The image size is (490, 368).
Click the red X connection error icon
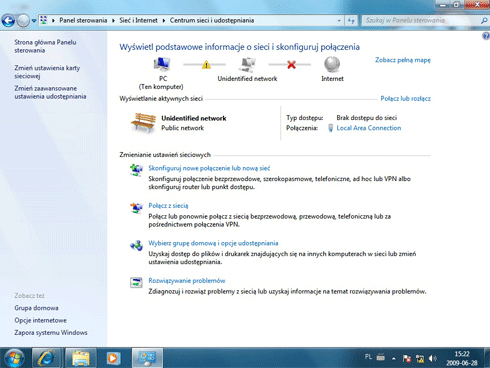pyautogui.click(x=291, y=65)
